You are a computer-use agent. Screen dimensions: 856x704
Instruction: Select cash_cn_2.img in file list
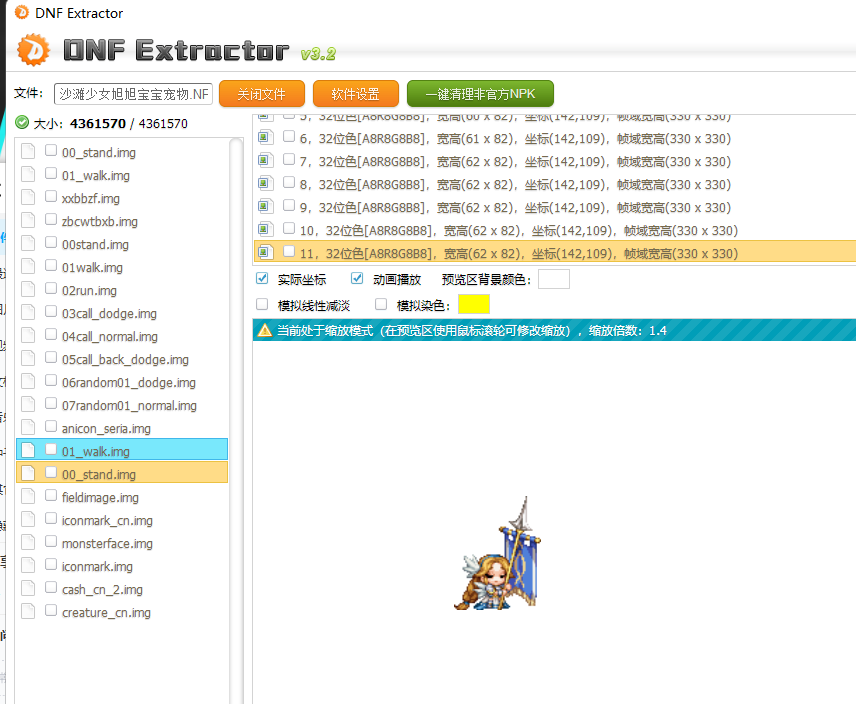pos(102,589)
